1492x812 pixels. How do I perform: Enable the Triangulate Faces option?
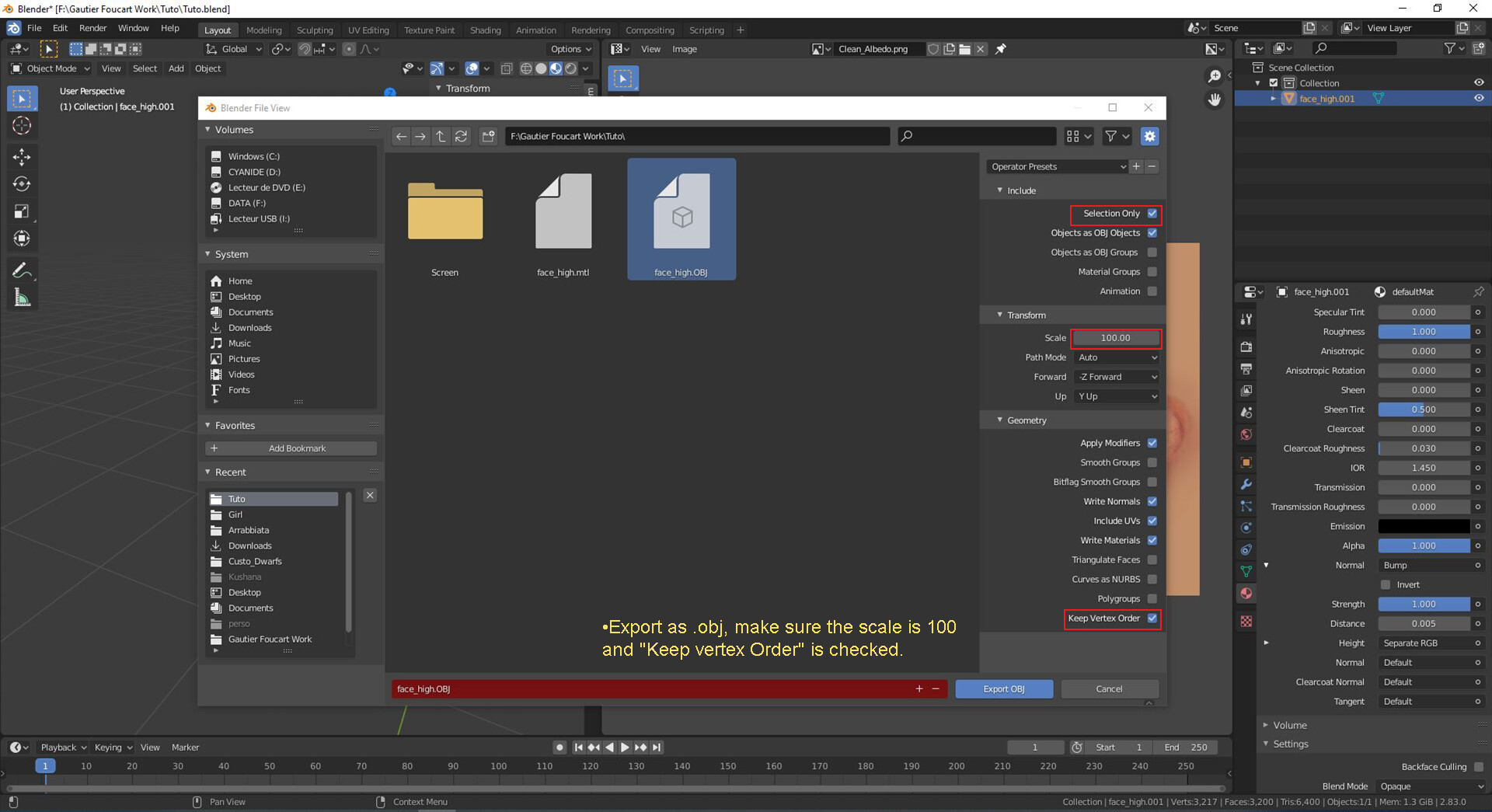click(1152, 559)
